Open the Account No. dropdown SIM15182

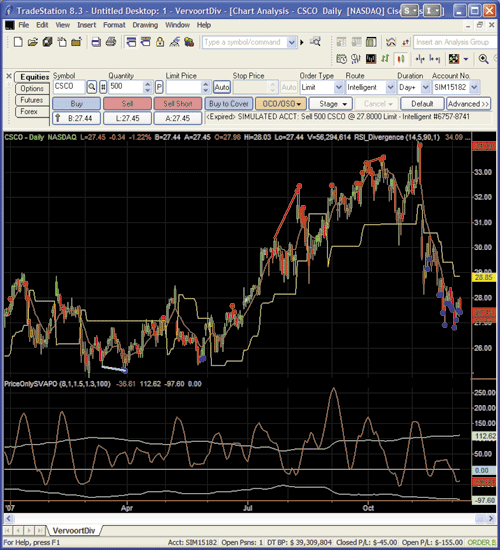tap(474, 87)
